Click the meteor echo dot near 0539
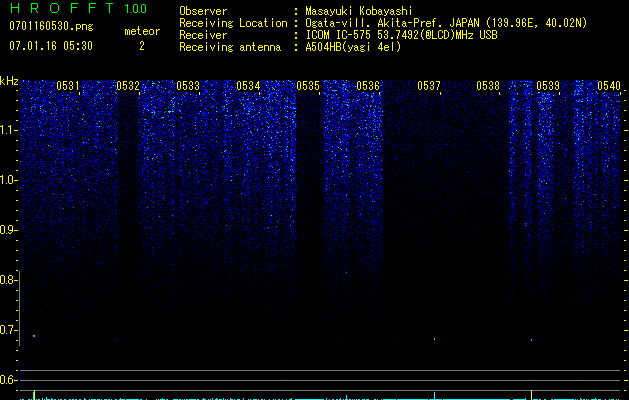 click(532, 340)
